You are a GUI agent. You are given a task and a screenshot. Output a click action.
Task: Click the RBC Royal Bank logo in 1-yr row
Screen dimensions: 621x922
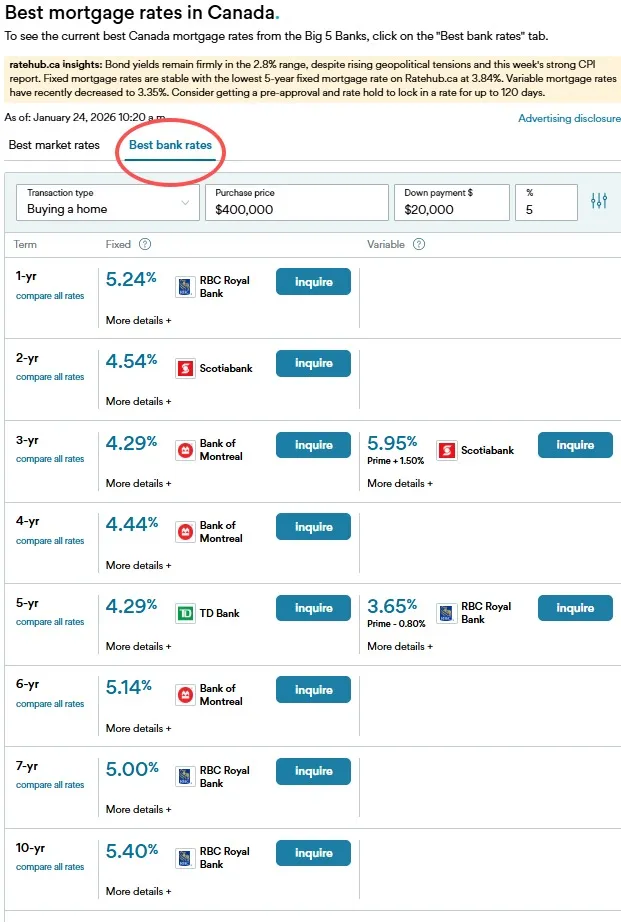click(x=184, y=287)
